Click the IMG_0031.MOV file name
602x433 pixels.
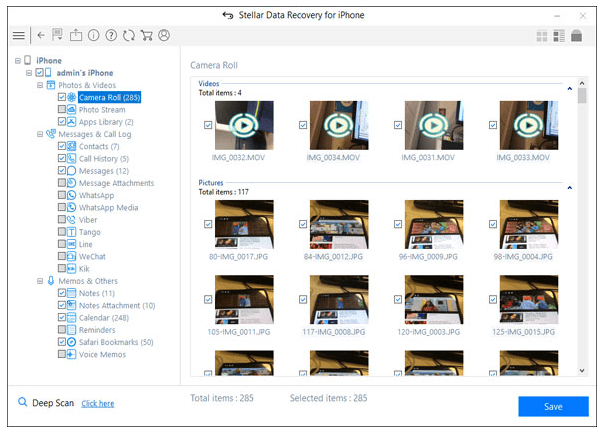[x=428, y=158]
